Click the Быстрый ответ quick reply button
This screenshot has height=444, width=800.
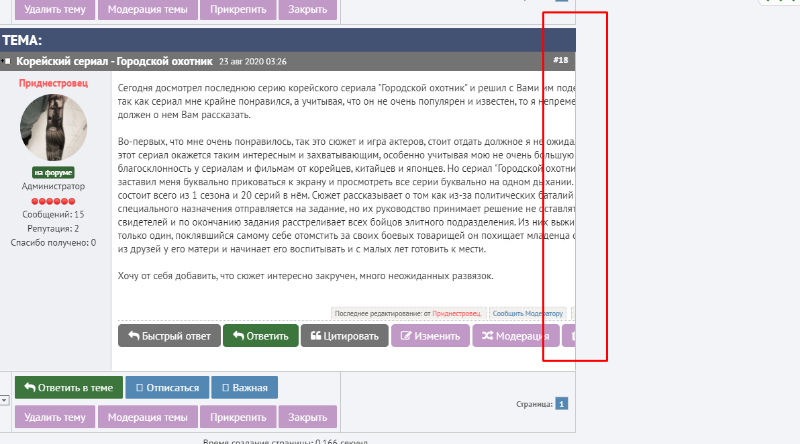click(x=168, y=336)
